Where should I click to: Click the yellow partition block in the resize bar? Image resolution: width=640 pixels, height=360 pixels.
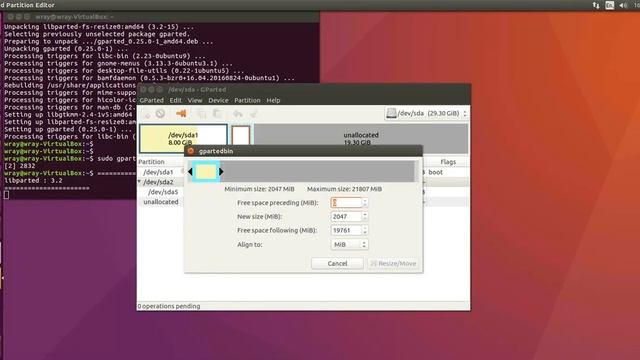point(206,172)
